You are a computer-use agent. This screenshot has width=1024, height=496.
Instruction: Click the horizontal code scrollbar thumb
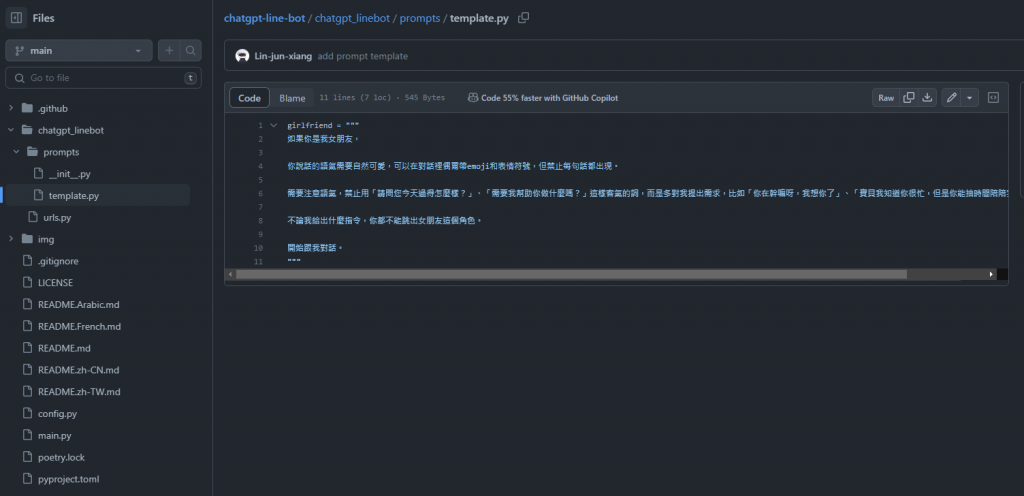point(571,274)
